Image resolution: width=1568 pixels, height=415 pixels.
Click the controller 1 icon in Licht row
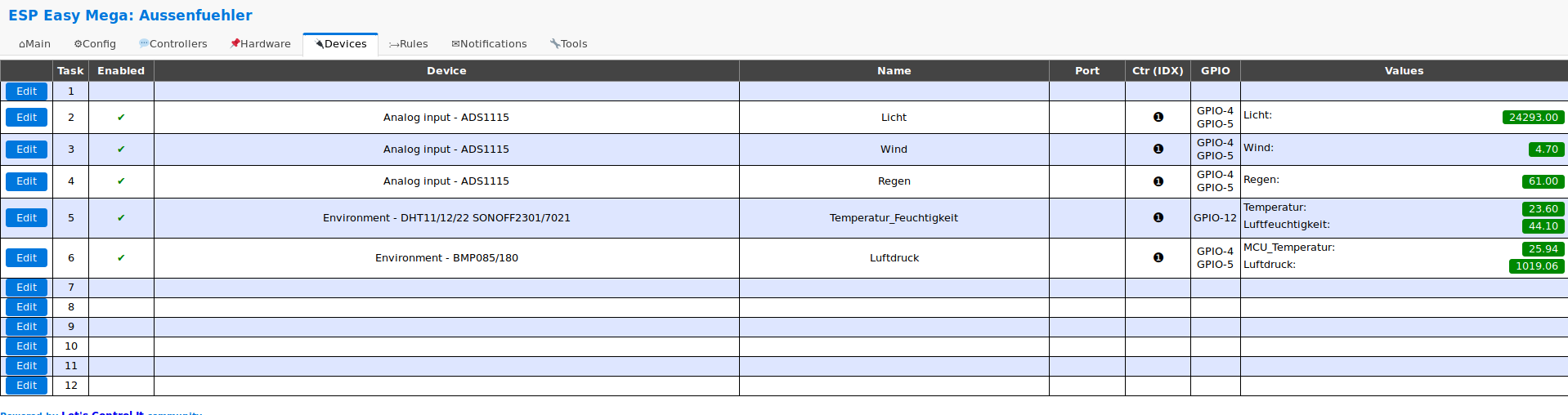pos(1158,118)
